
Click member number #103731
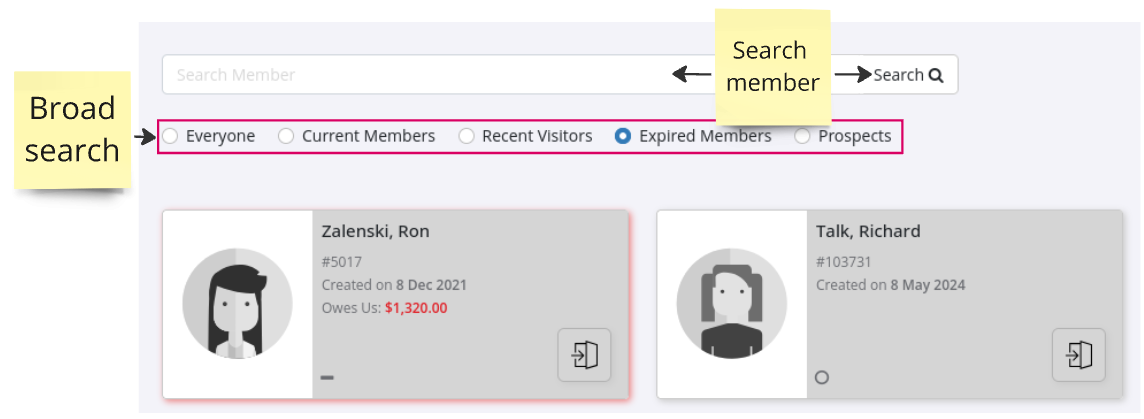pyautogui.click(x=844, y=262)
